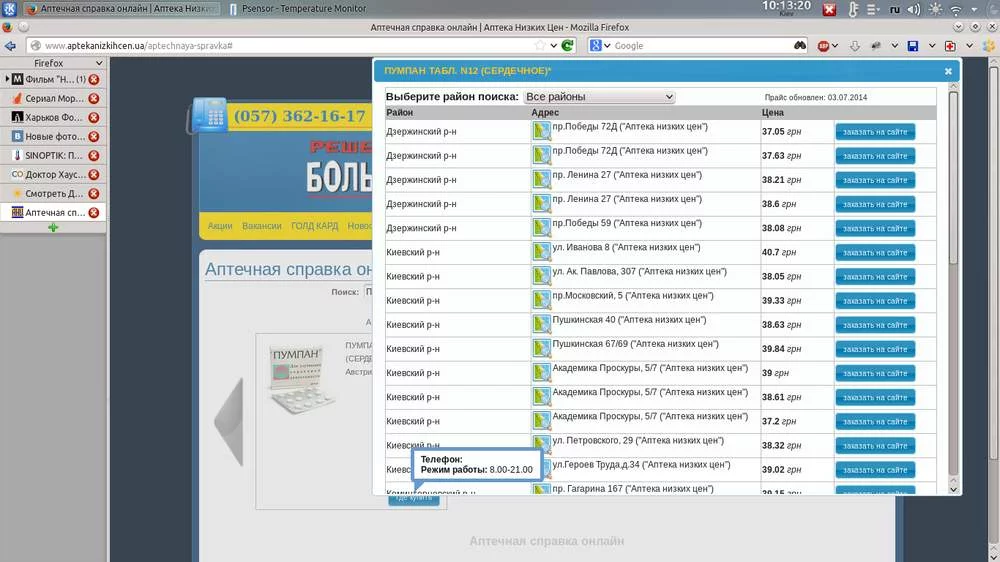Go back with the Firefox back arrow
Viewport: 1000px width, 562px height.
10,46
